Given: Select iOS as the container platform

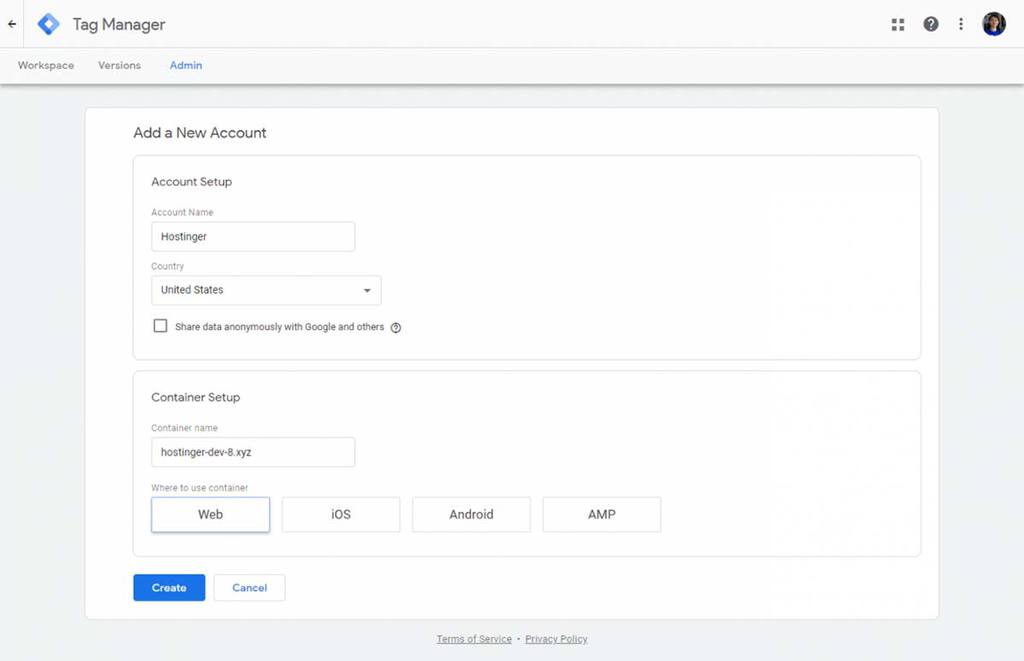Looking at the screenshot, I should click(x=340, y=514).
